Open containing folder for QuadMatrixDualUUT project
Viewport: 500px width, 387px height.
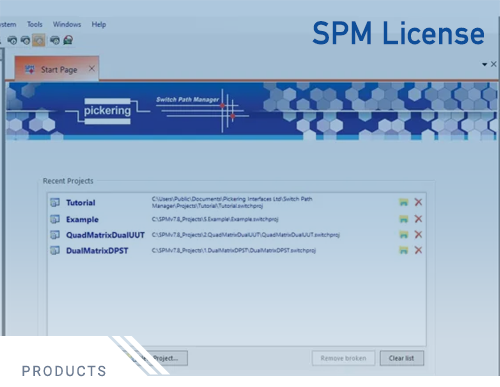pos(404,235)
